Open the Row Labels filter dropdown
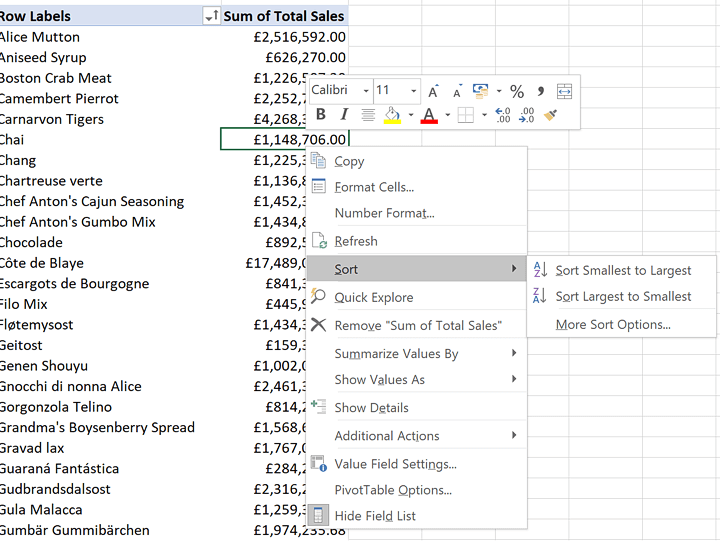 coord(211,17)
